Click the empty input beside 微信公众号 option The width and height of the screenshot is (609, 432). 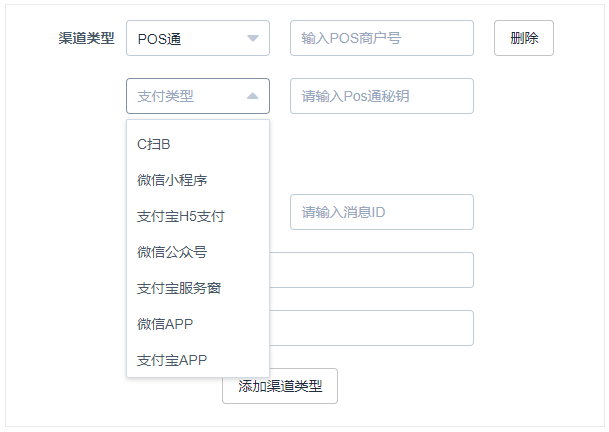tap(371, 270)
